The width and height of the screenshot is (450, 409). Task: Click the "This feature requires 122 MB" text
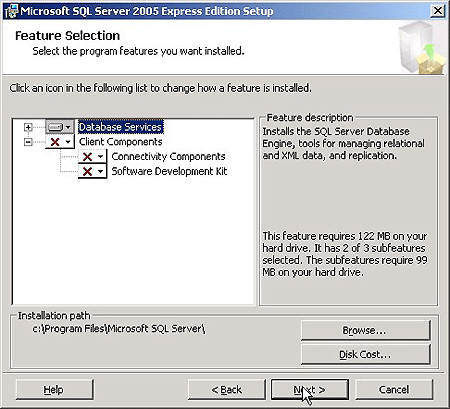[x=345, y=254]
